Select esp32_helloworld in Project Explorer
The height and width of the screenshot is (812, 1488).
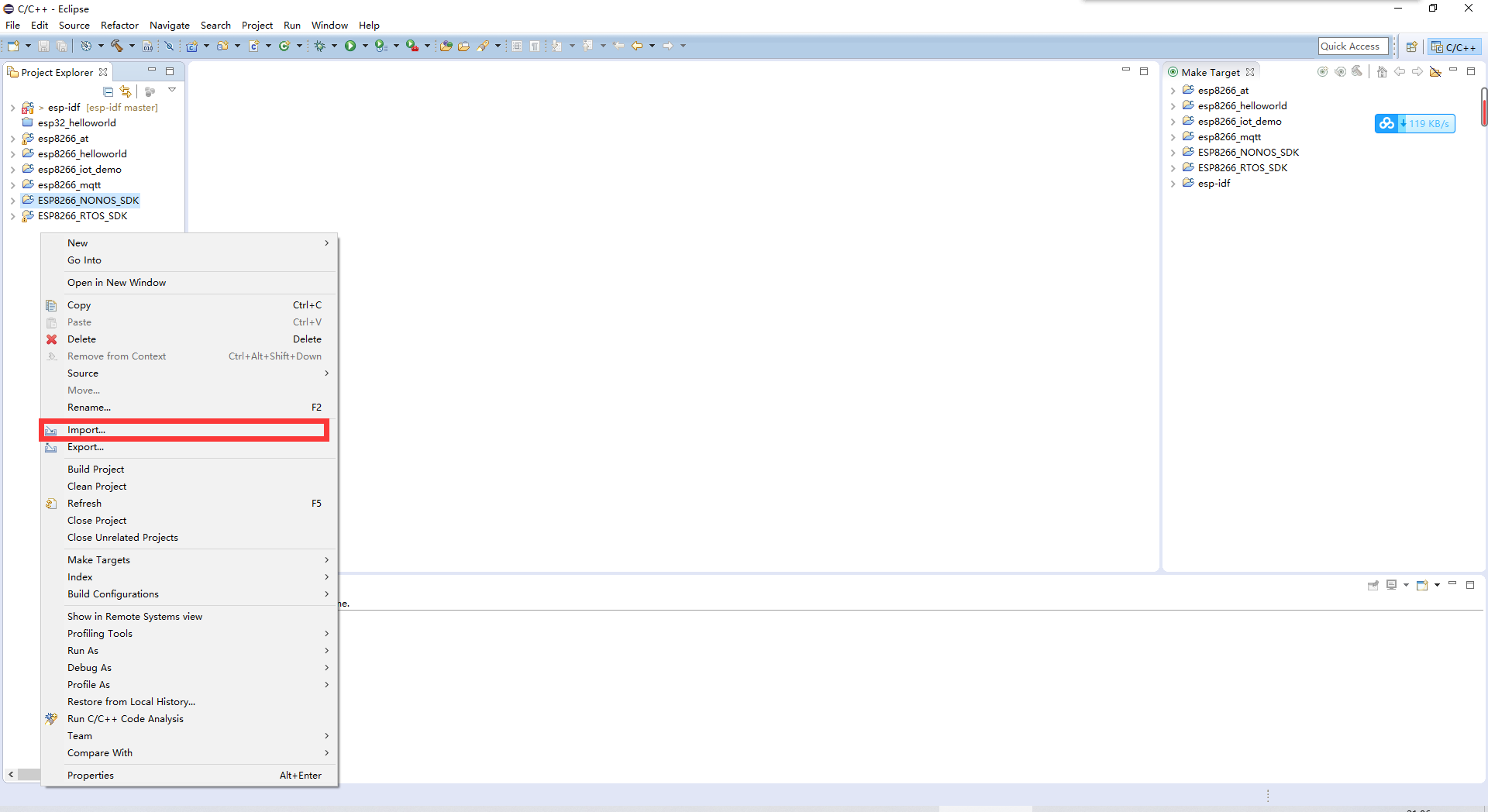77,123
